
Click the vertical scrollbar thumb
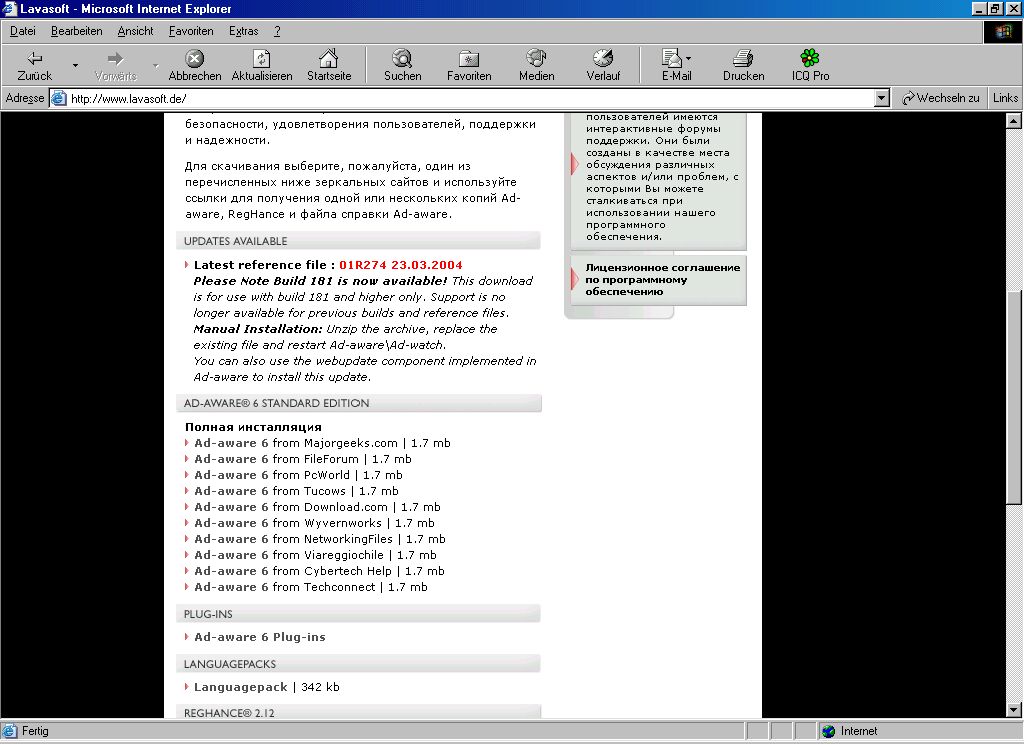(x=1013, y=396)
